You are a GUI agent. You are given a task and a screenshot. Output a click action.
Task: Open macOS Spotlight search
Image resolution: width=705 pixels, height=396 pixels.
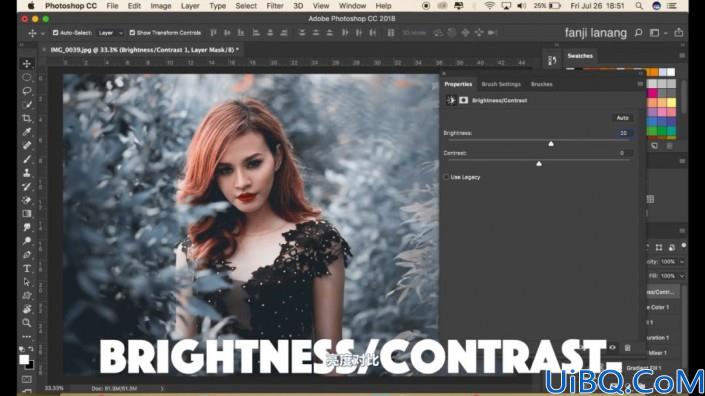point(639,6)
